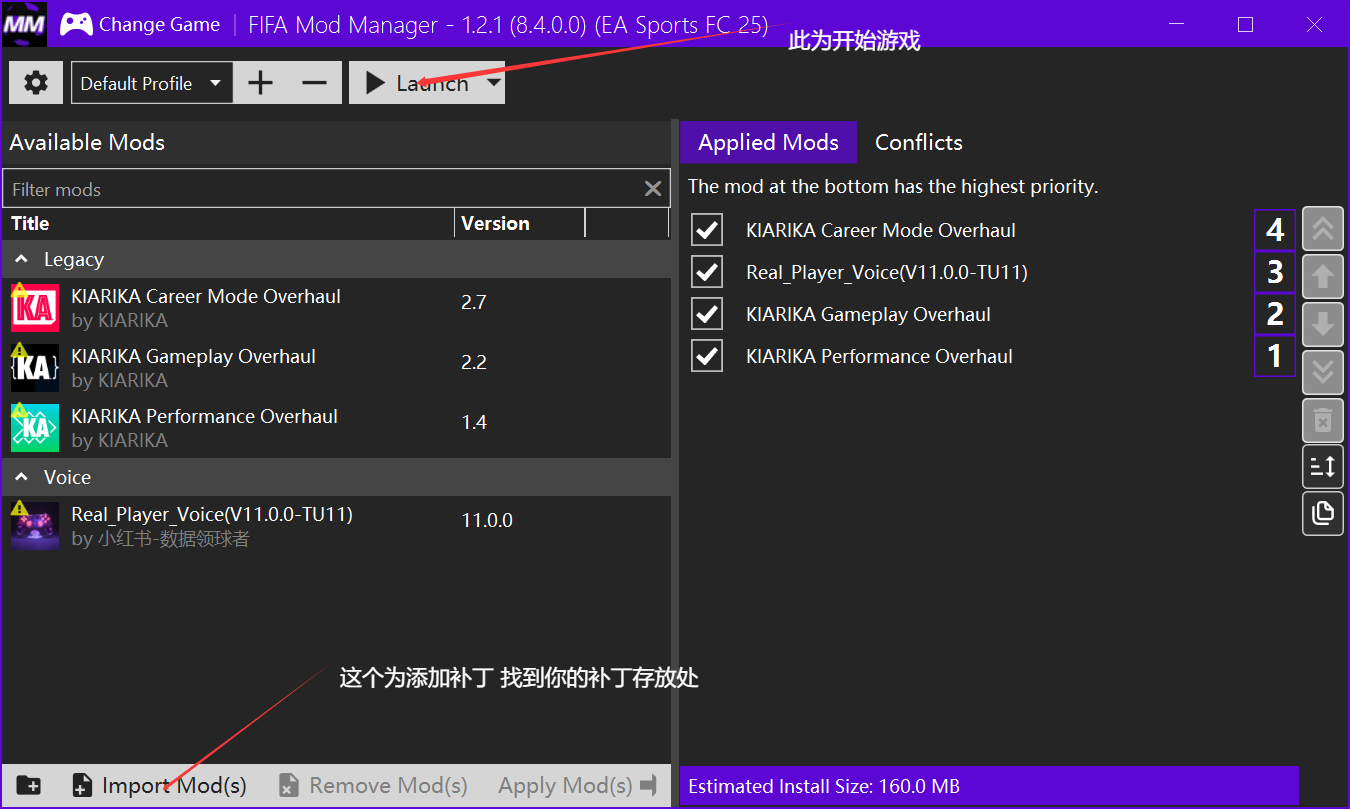The image size is (1350, 809).
Task: Uncheck KIARIKA Career Mode Overhaul applied mod
Action: coord(707,230)
